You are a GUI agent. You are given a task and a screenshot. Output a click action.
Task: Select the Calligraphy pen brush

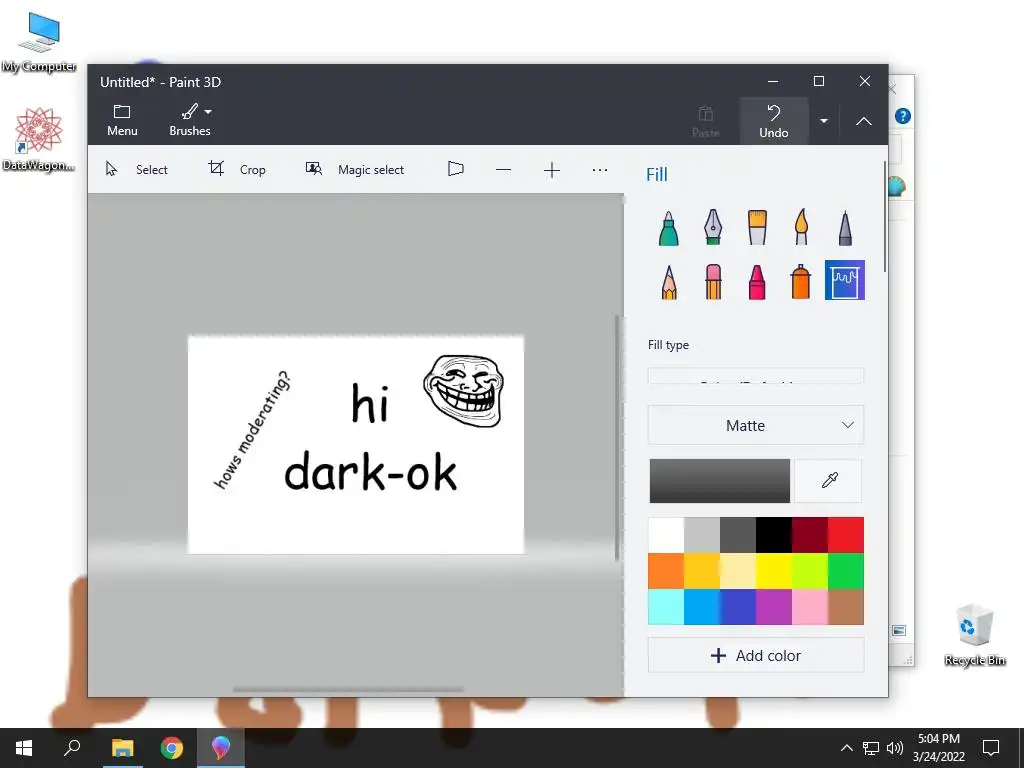[712, 228]
